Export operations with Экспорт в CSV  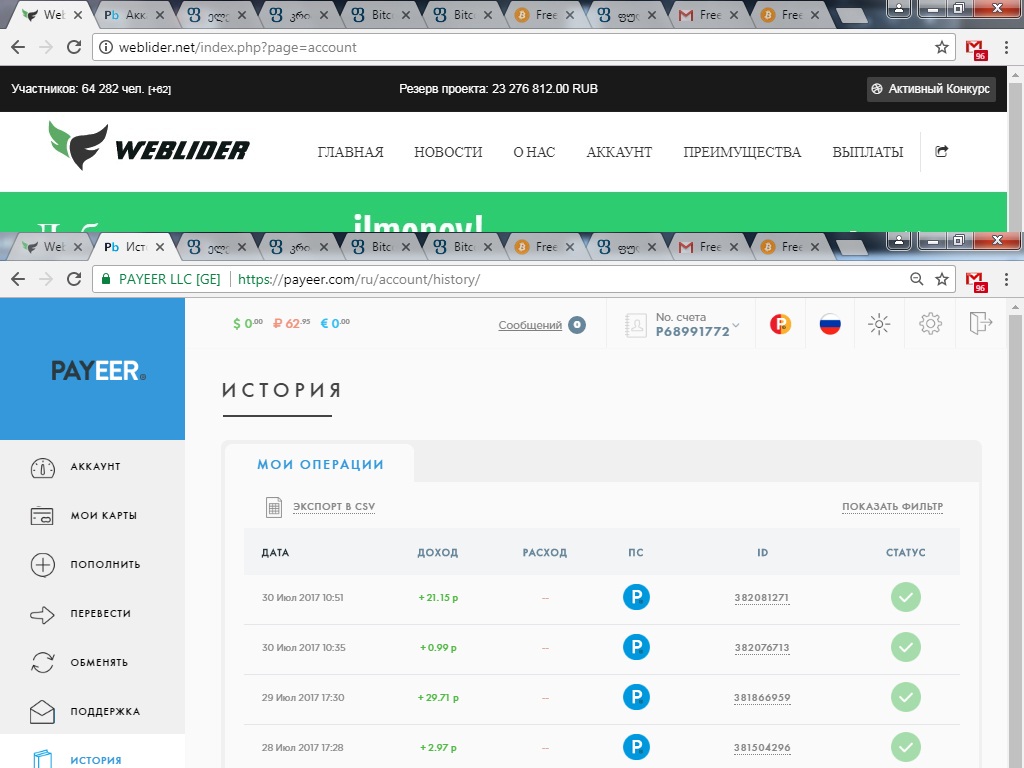click(333, 507)
